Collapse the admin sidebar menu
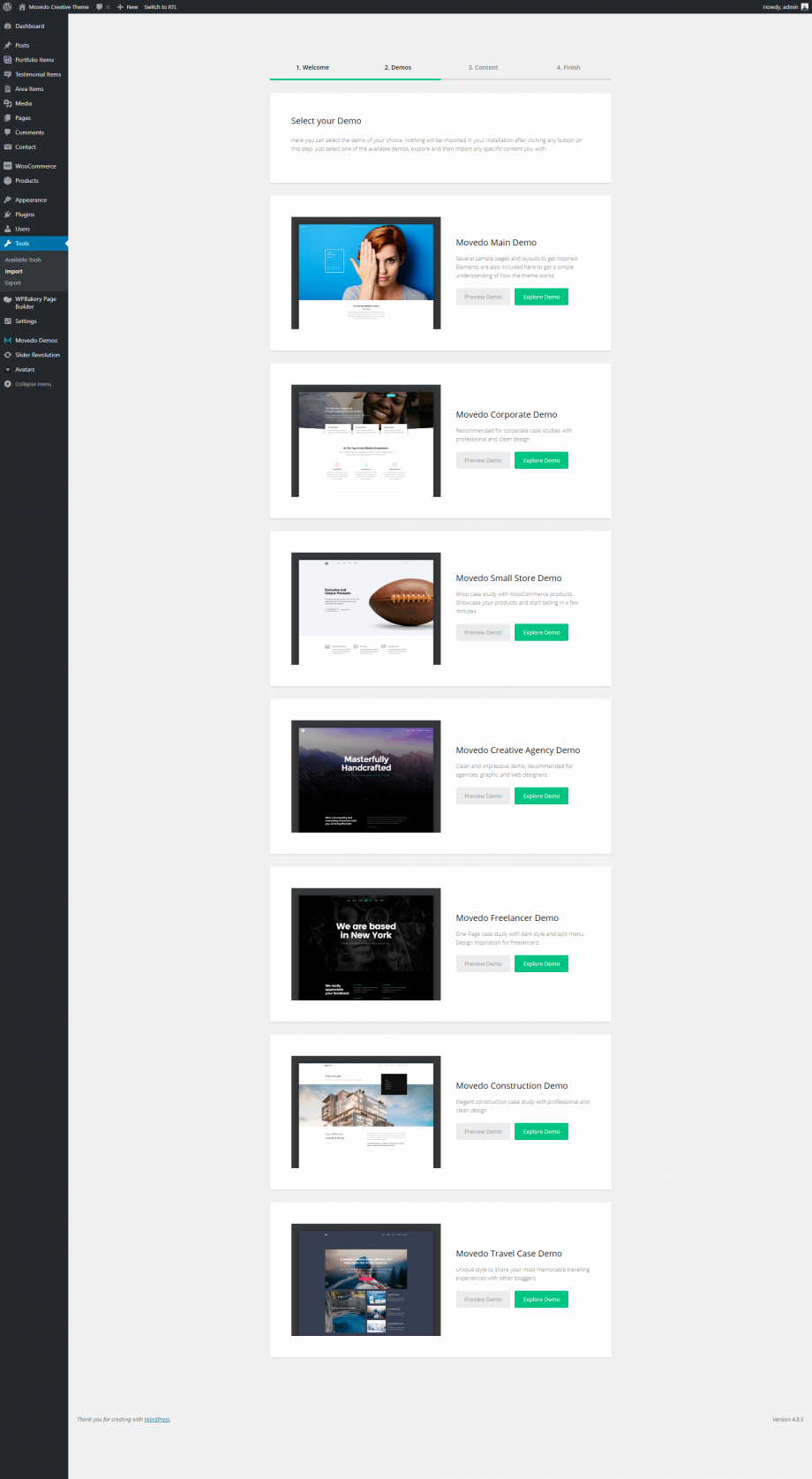 coord(28,384)
